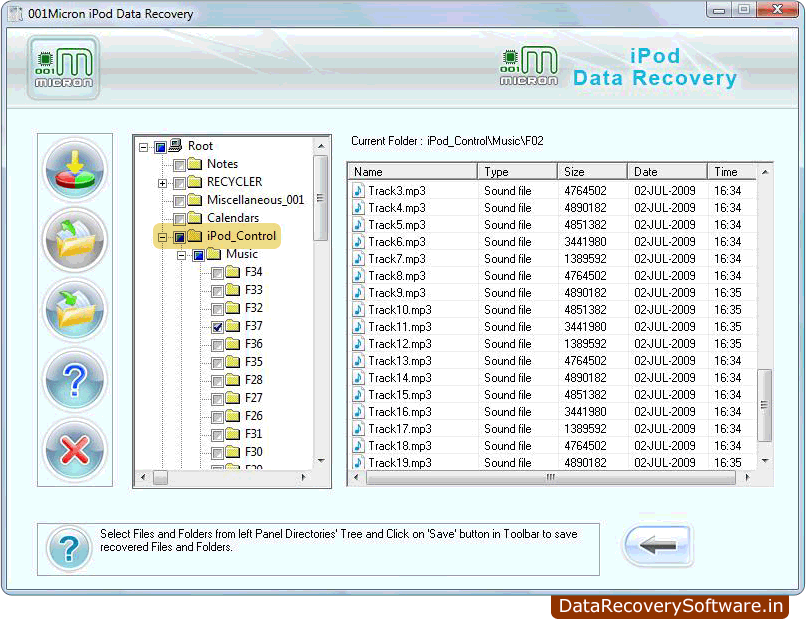Toggle the Root checkbox
806x619 pixels.
[x=160, y=147]
